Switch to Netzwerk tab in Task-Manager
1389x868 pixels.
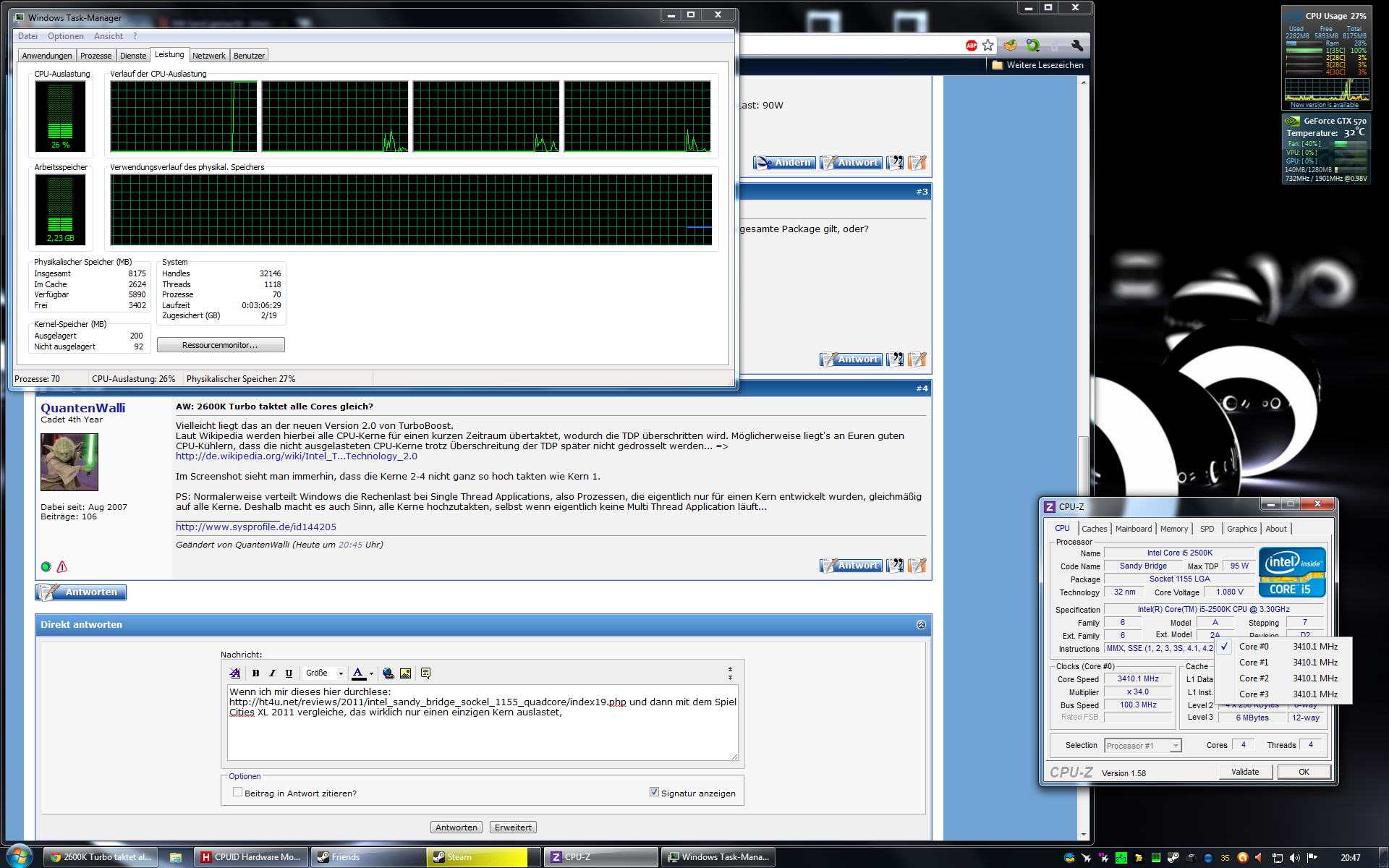[208, 56]
